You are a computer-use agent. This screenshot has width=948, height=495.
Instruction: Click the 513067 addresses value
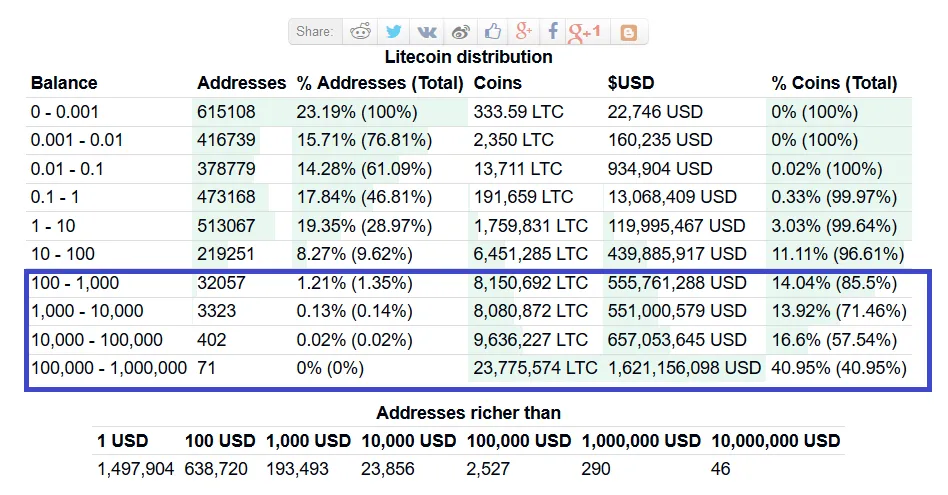[x=226, y=225]
